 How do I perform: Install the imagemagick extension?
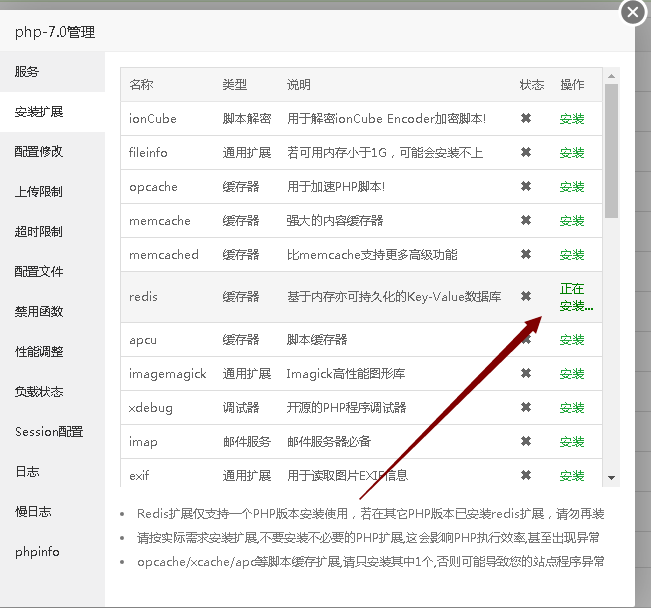coord(572,374)
